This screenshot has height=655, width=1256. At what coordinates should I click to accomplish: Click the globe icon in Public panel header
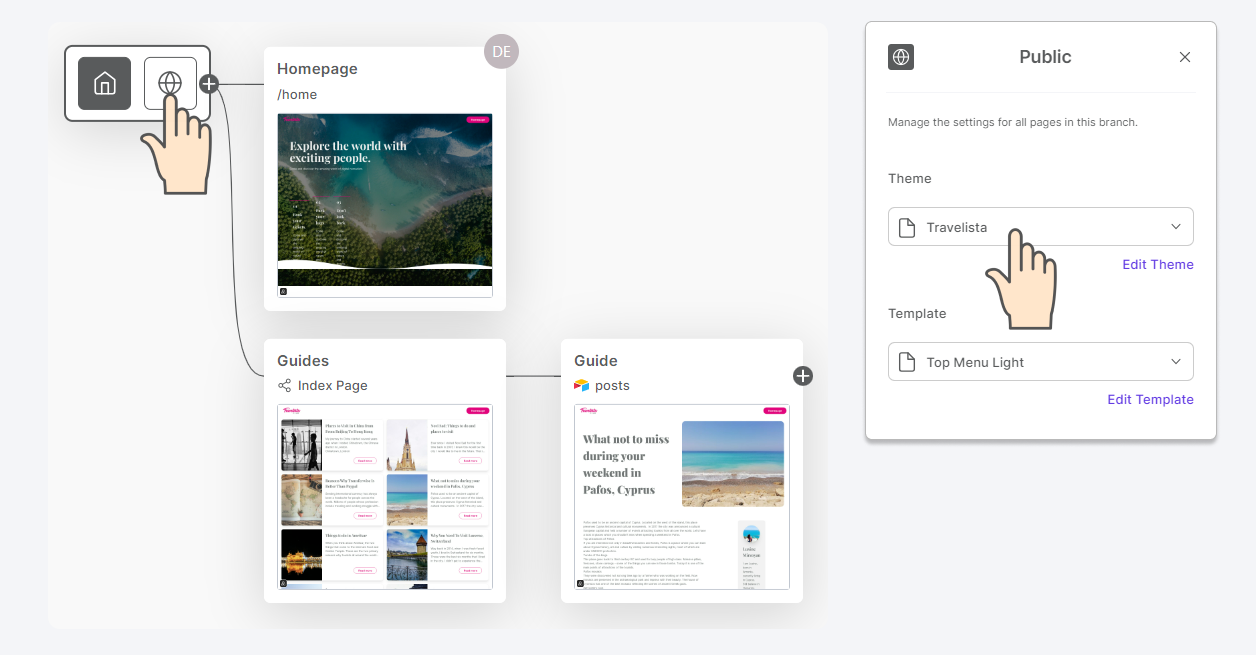tap(901, 57)
